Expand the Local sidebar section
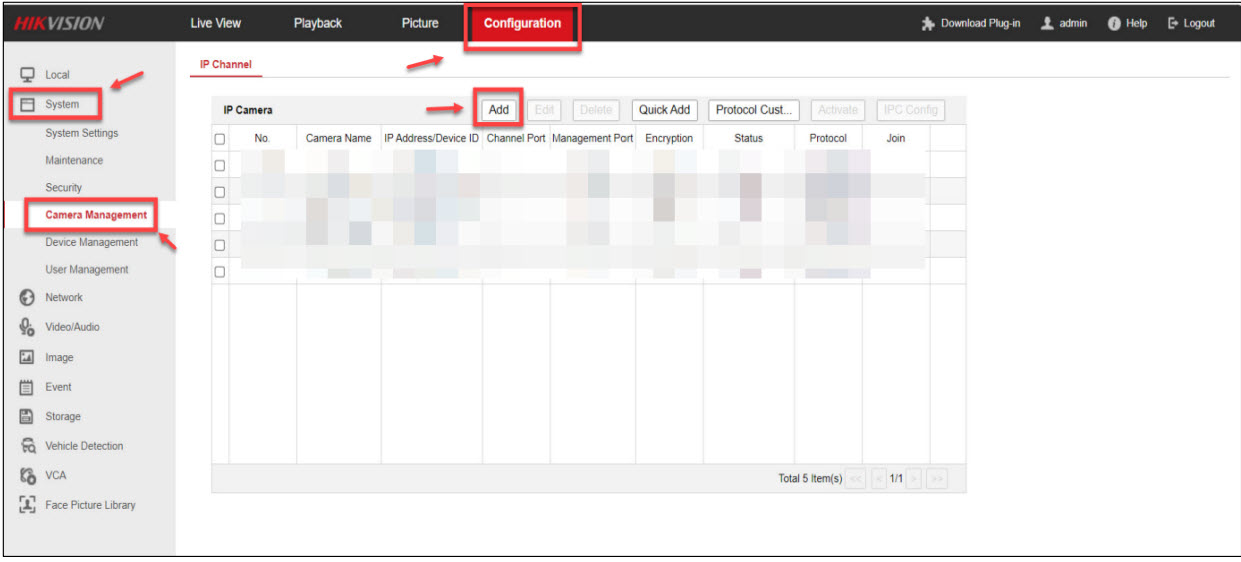 pyautogui.click(x=57, y=75)
